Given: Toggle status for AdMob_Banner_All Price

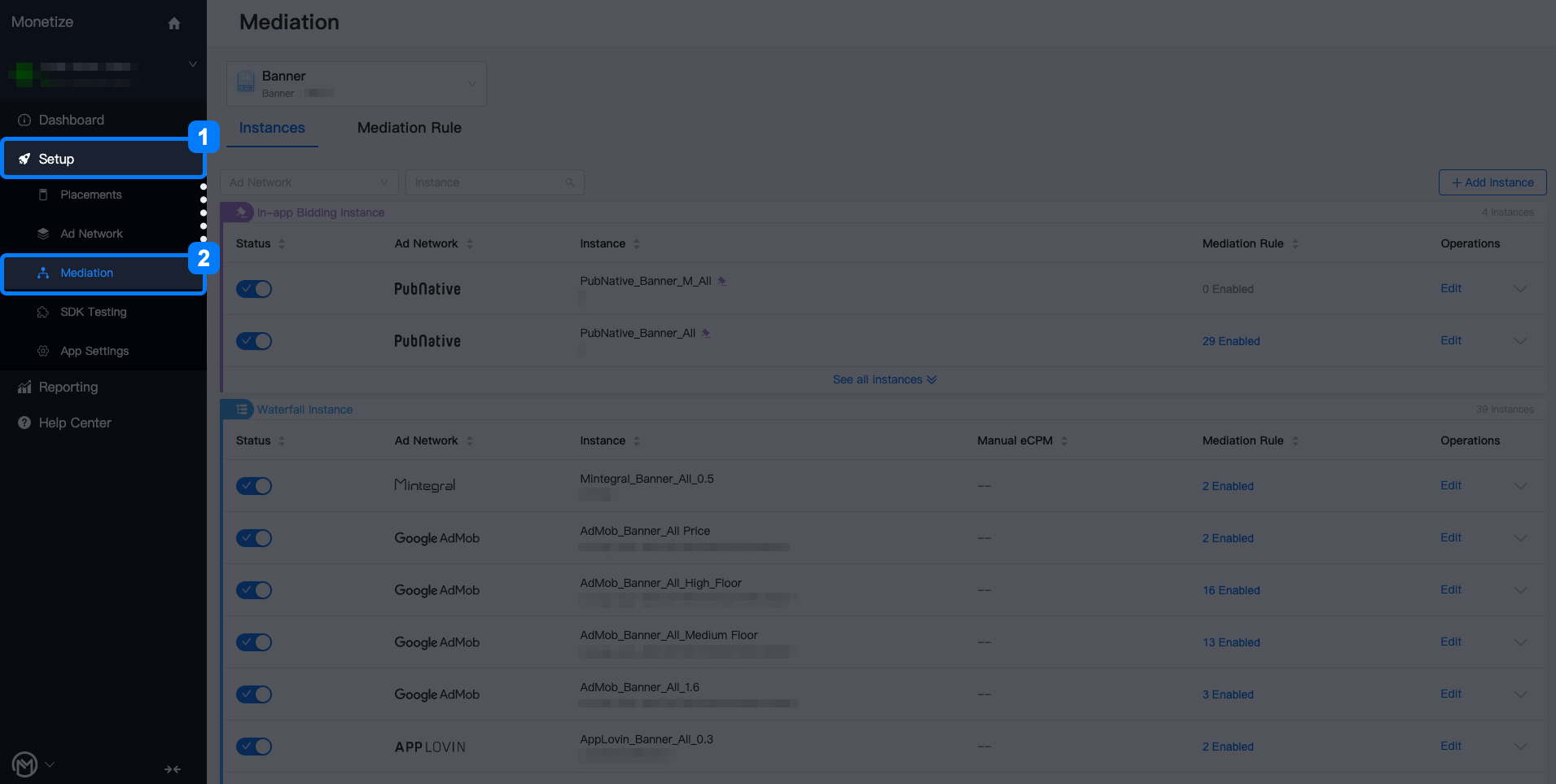Looking at the screenshot, I should (x=254, y=538).
